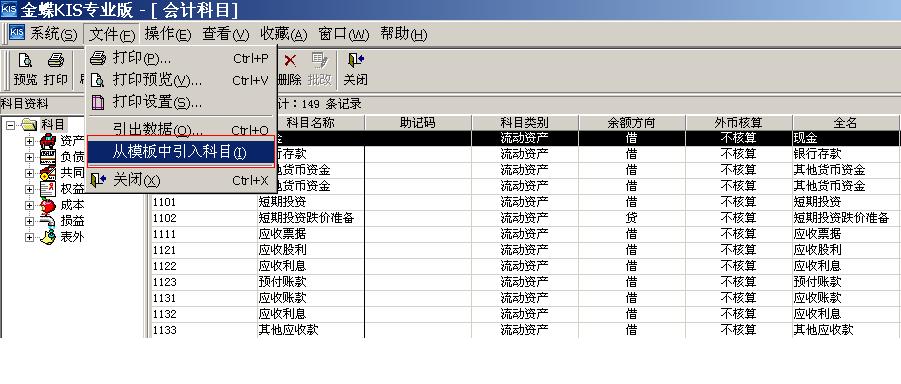Click 现金 in the highlighted first row
The image size is (901, 384).
point(805,138)
